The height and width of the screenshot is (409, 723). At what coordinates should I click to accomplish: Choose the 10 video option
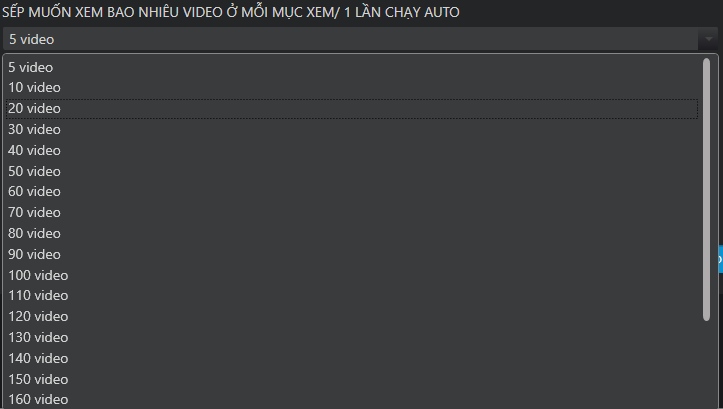coord(352,88)
